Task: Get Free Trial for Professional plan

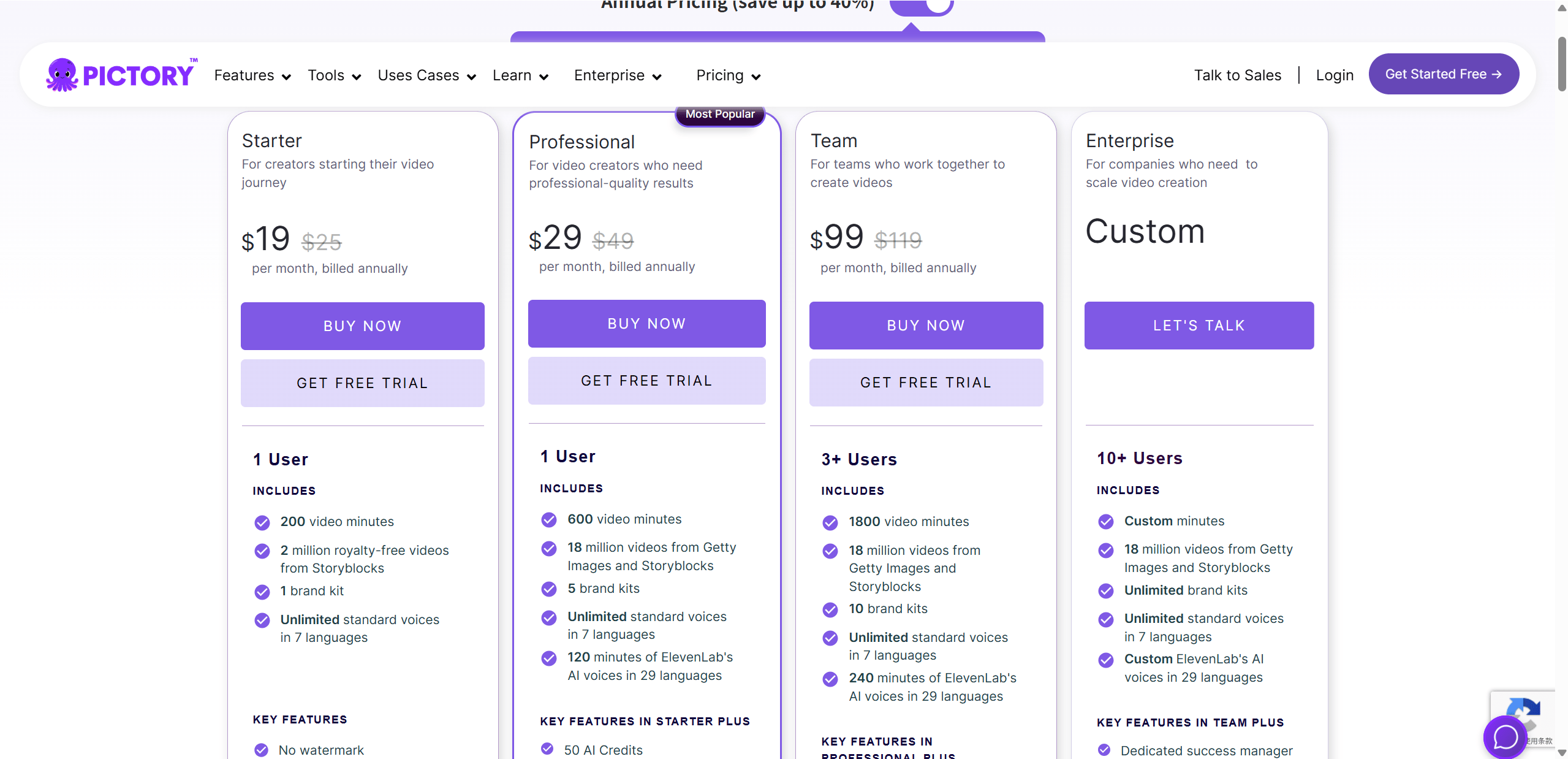Action: pyautogui.click(x=646, y=380)
